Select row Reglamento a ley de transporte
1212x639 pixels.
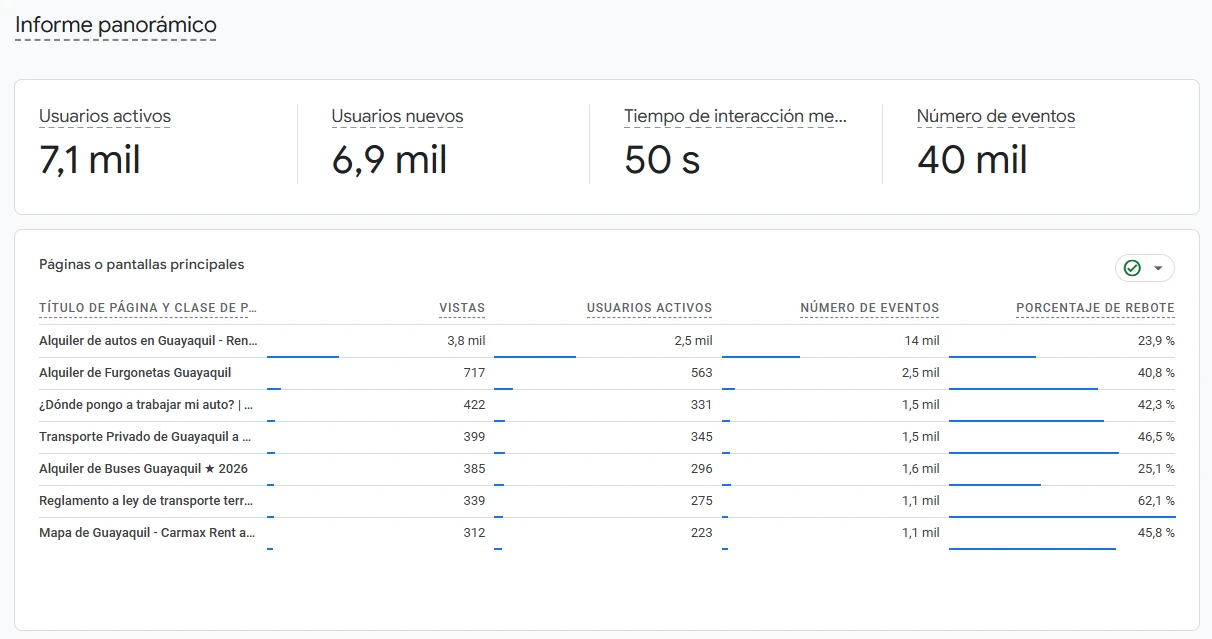pos(607,501)
